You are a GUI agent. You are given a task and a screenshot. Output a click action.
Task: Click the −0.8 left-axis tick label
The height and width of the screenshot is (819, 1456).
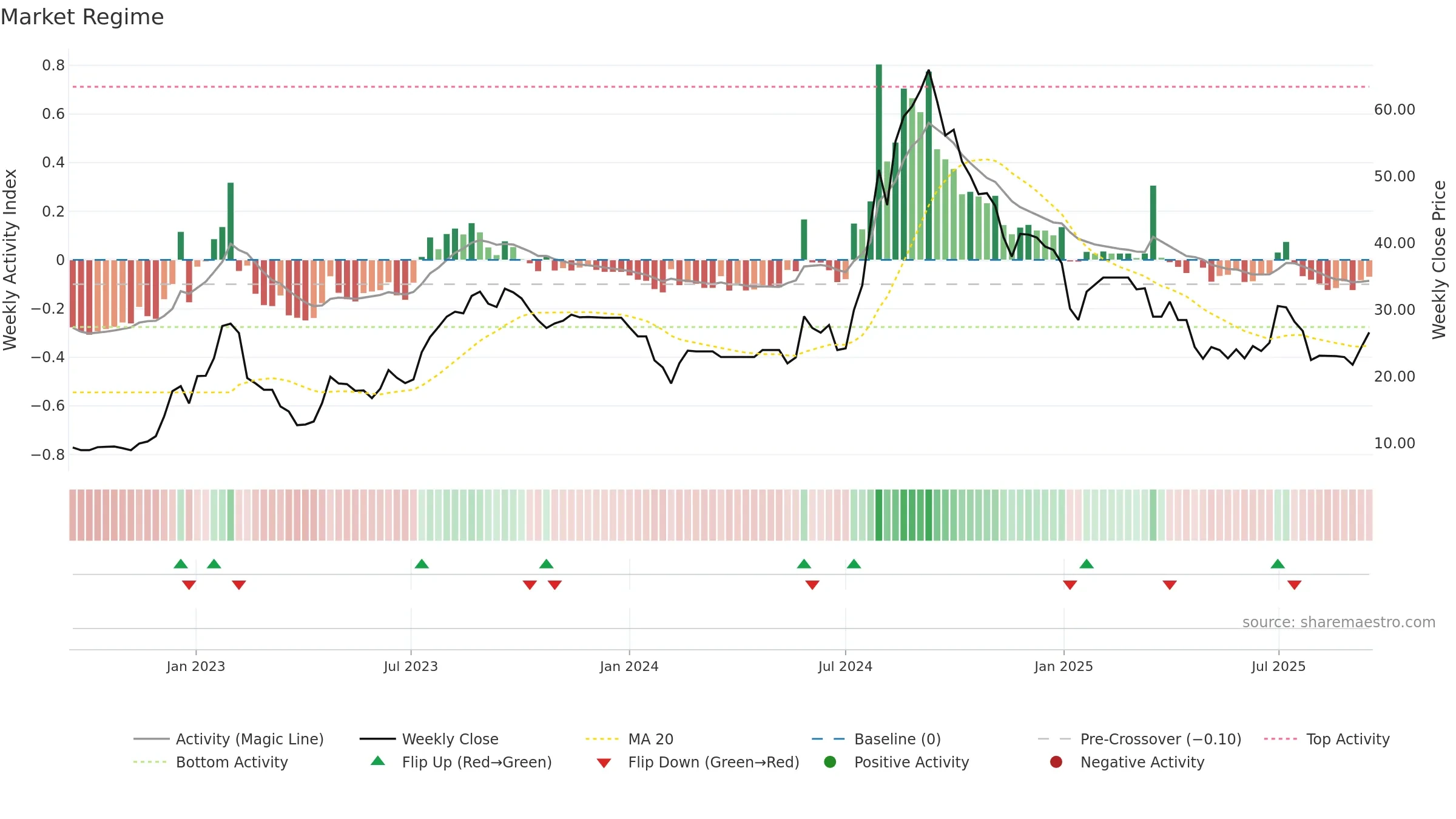coord(48,454)
